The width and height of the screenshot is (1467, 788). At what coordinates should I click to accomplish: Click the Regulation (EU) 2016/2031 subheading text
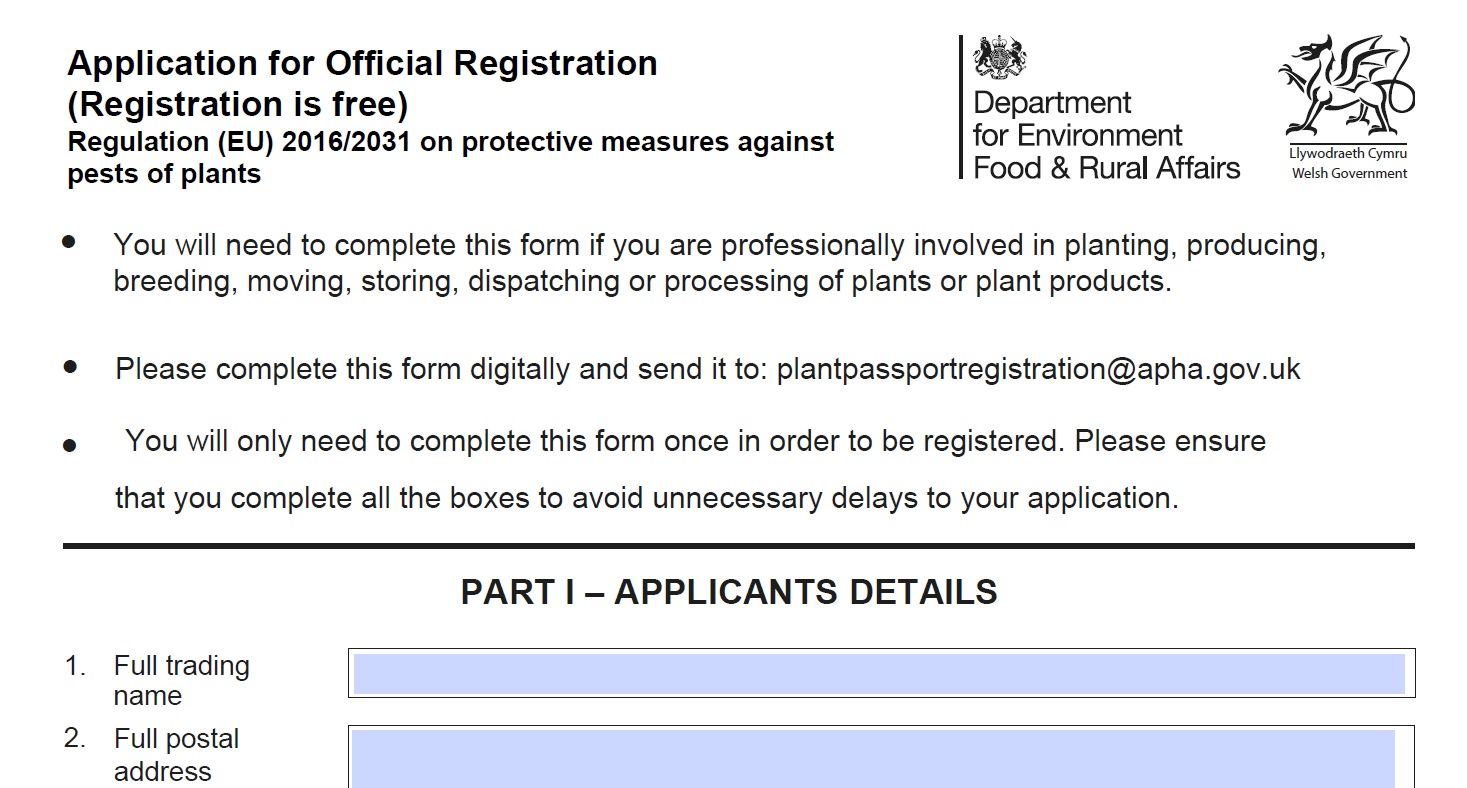tap(450, 143)
